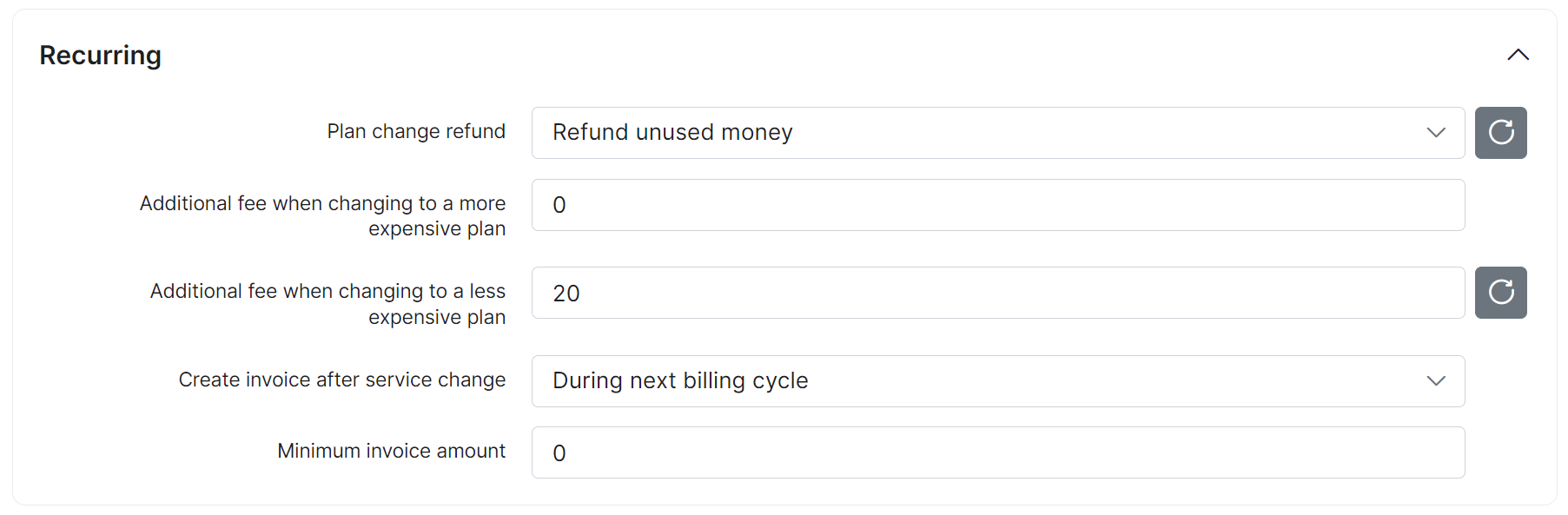
Task: Click the more expensive plan fee field showing 0
Action: tap(997, 205)
